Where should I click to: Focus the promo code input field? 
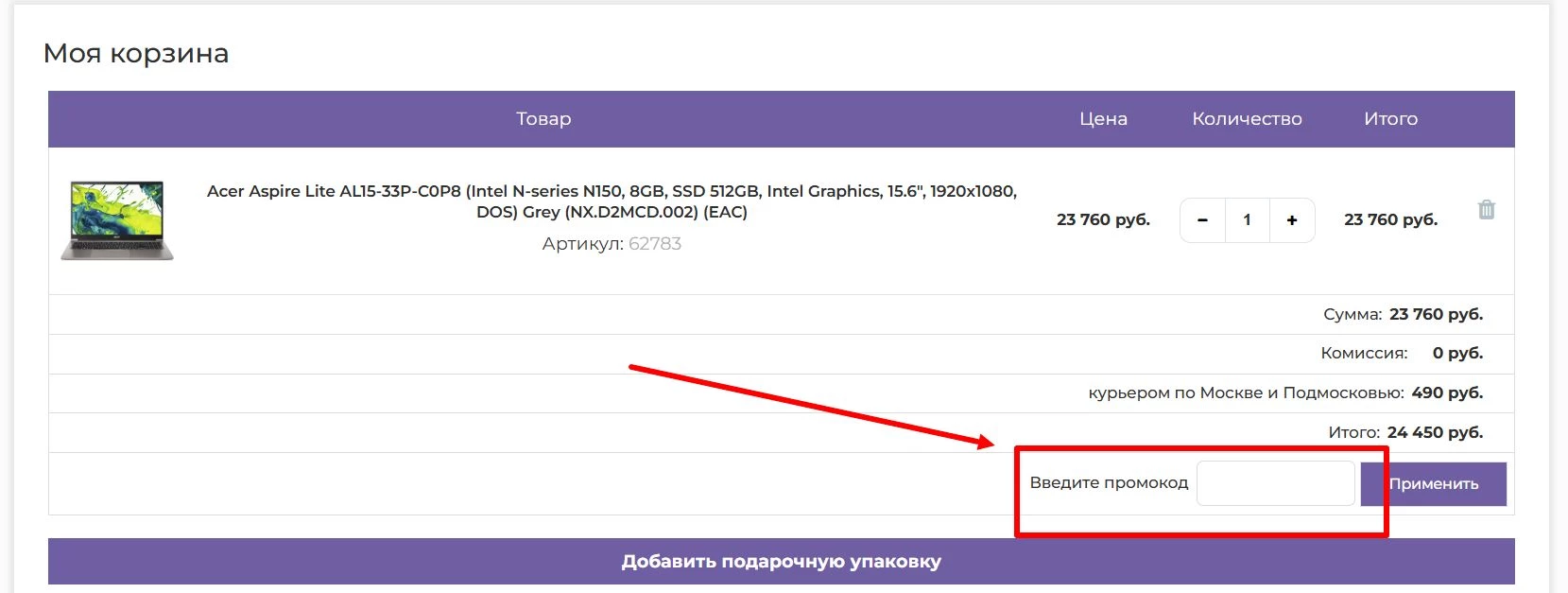(1276, 483)
